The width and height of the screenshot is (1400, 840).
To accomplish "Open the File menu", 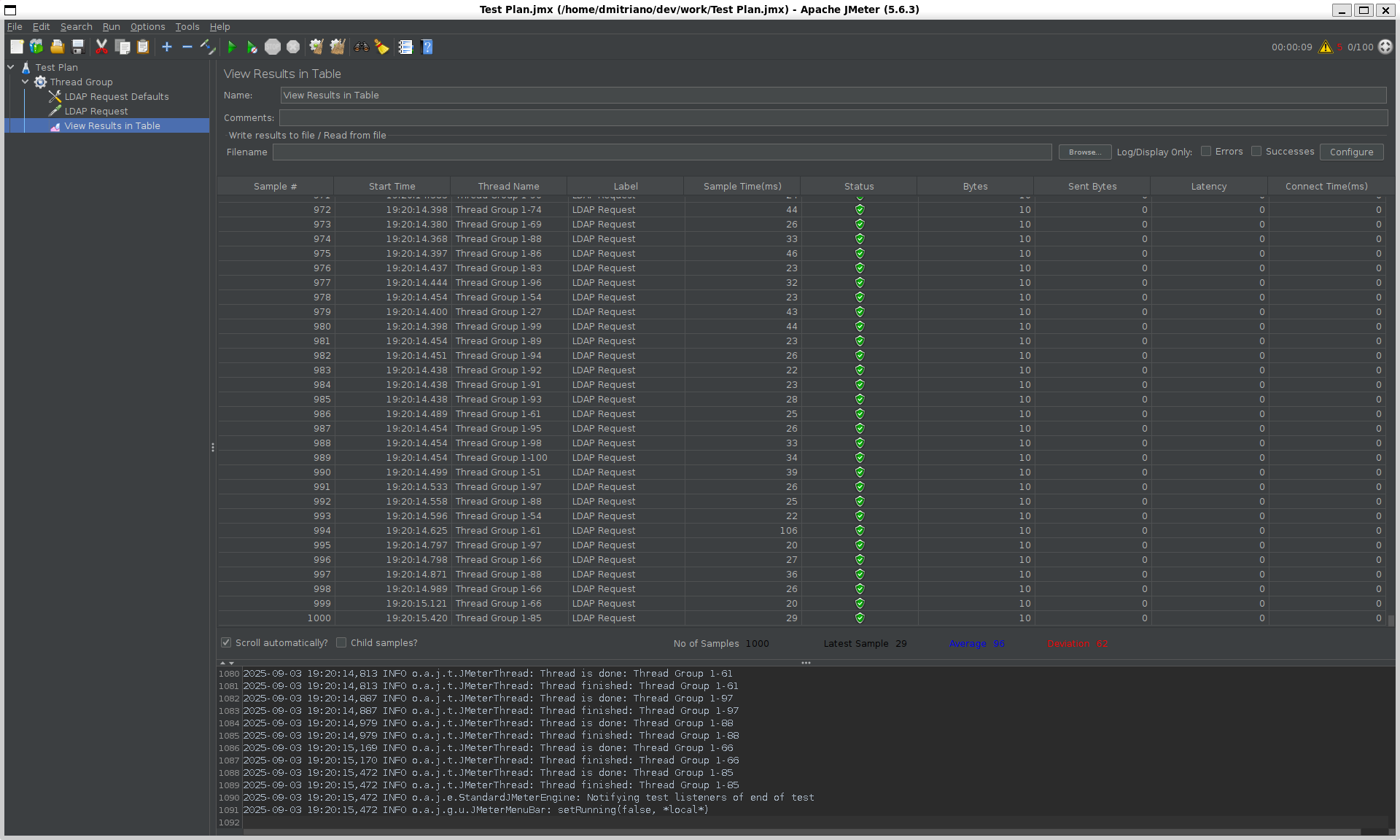I will [x=15, y=26].
